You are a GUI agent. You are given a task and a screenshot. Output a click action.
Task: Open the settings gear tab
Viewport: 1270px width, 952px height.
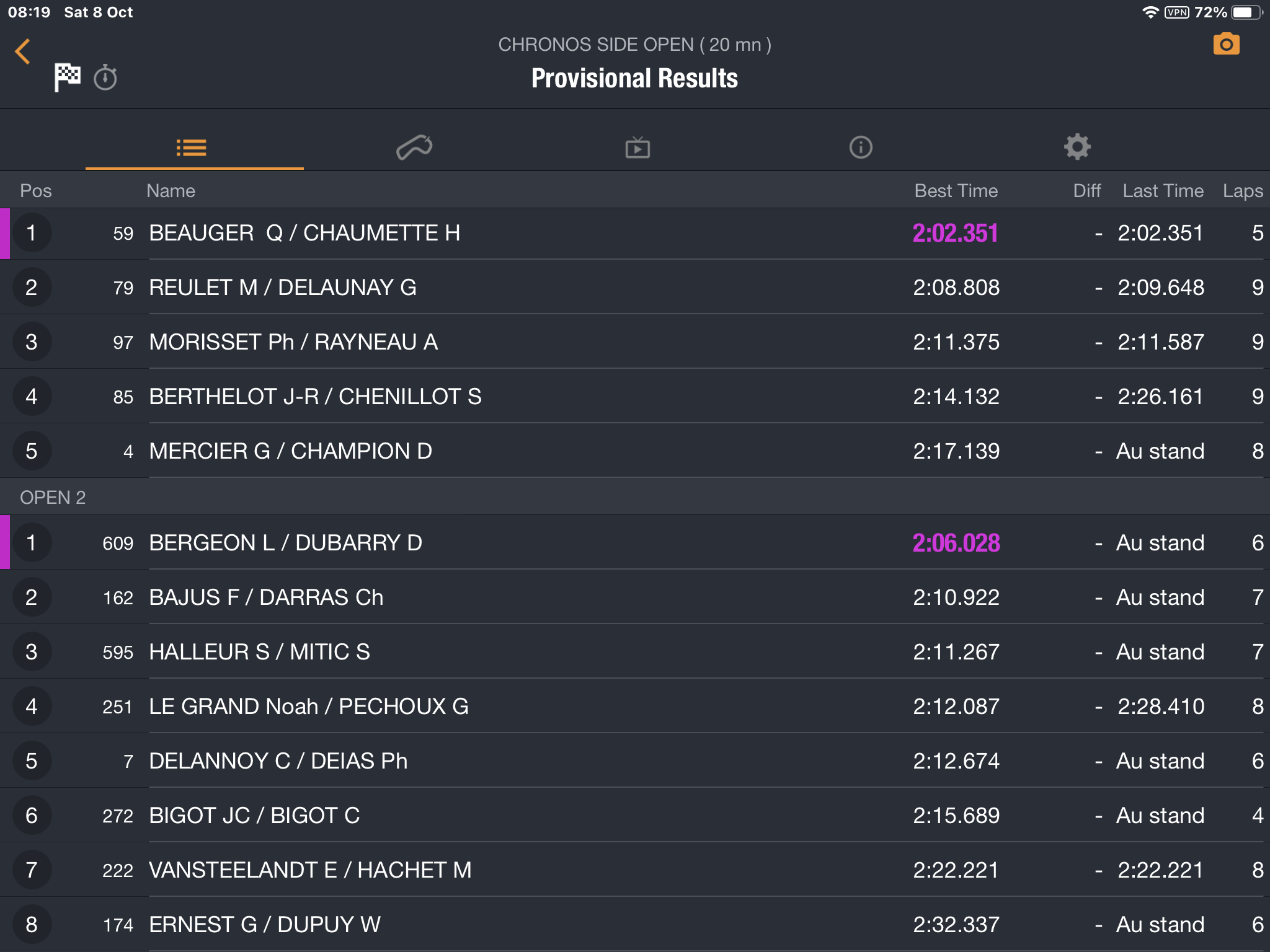coord(1077,147)
